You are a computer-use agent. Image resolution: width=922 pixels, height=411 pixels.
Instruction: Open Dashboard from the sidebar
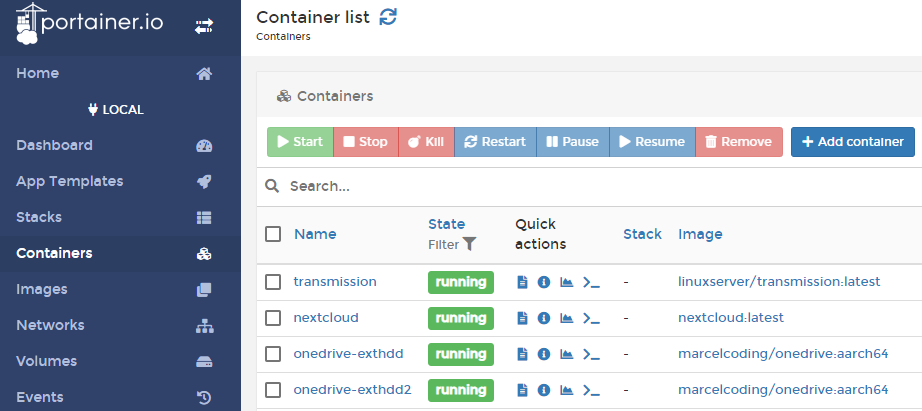click(54, 145)
